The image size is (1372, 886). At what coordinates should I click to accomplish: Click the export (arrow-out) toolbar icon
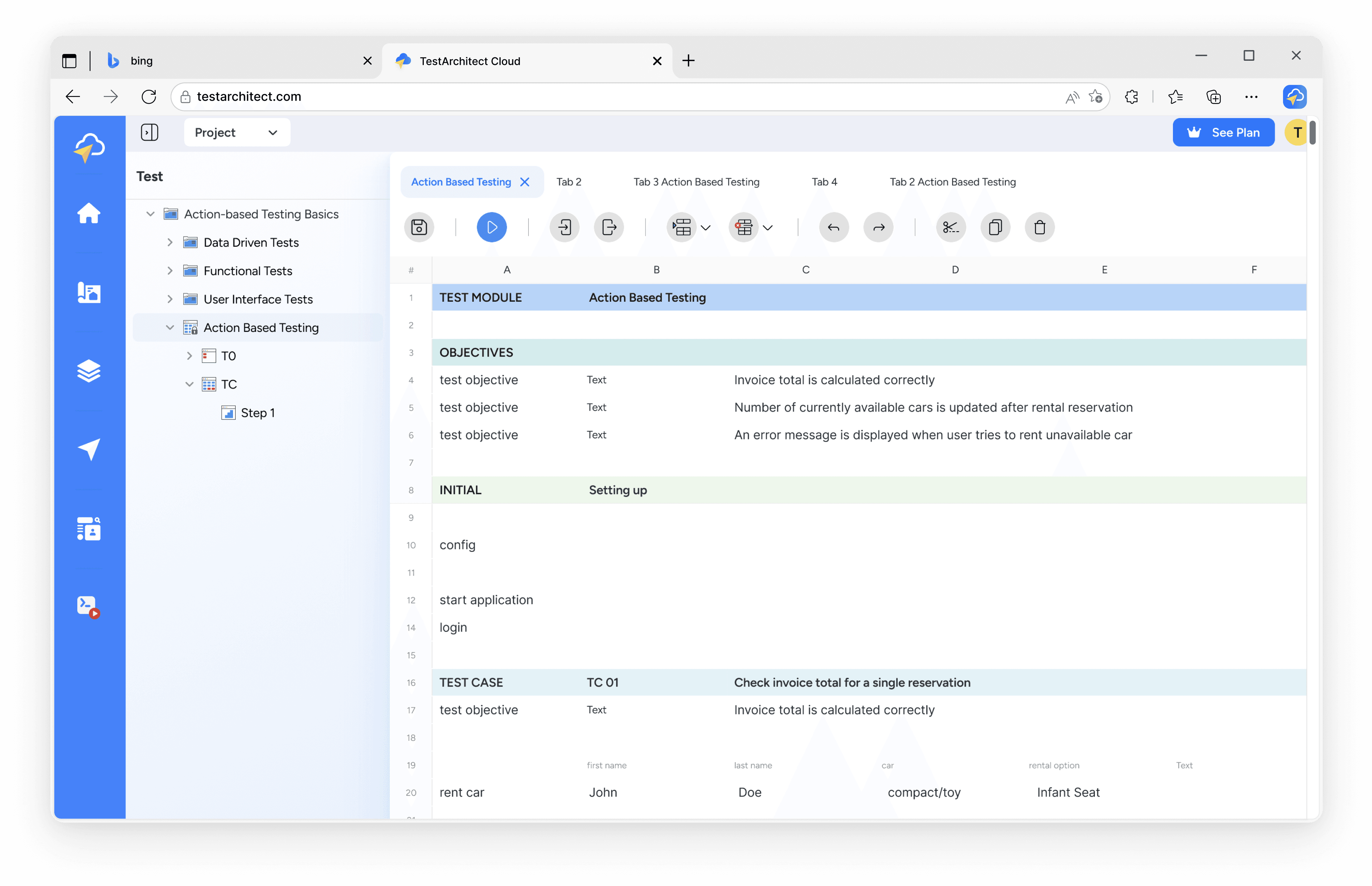tap(609, 227)
